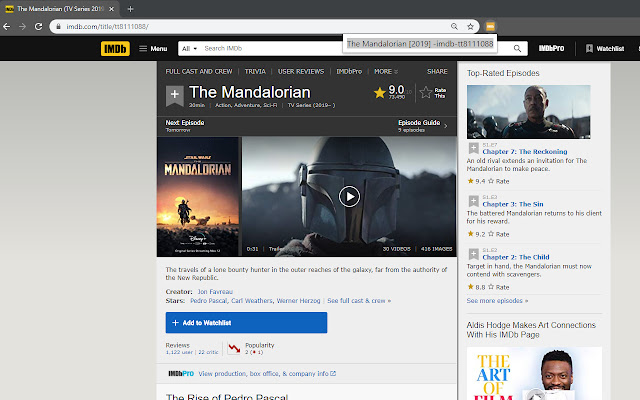This screenshot has width=640, height=400.
Task: Open The Art of Film thumbnail
Action: tap(534, 373)
